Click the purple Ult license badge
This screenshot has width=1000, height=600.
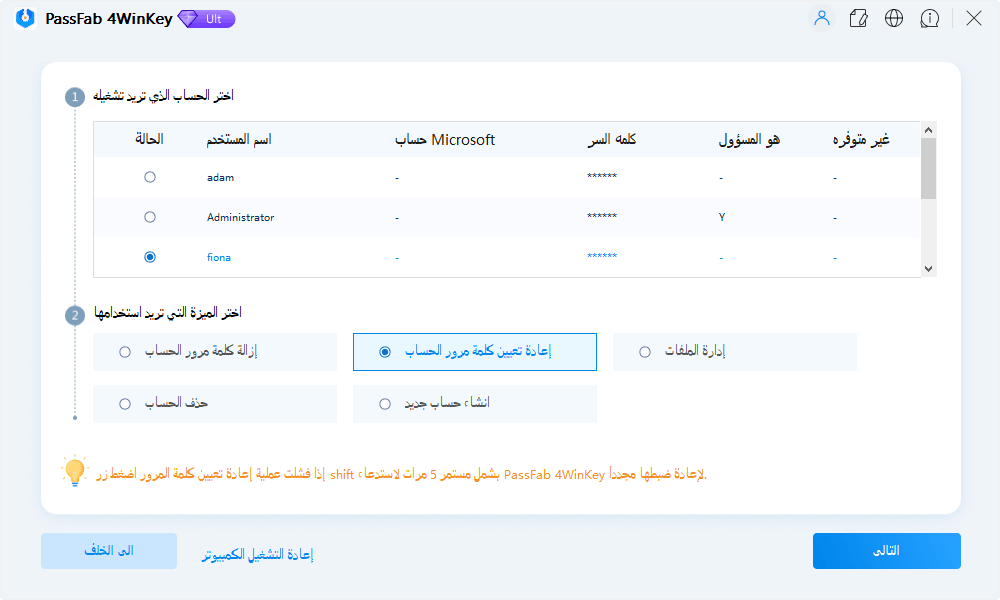click(x=207, y=18)
